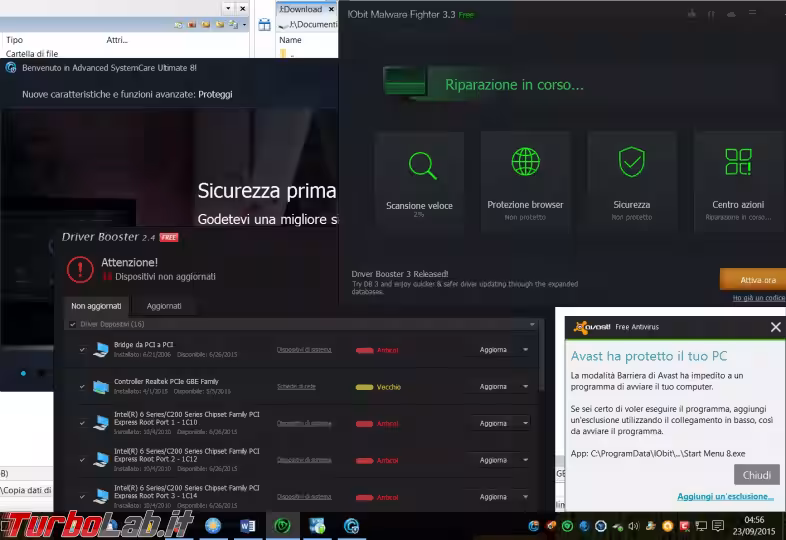The image size is (786, 540).
Task: Collapse the Driver Dispositivi group arrow
Action: pos(532,325)
